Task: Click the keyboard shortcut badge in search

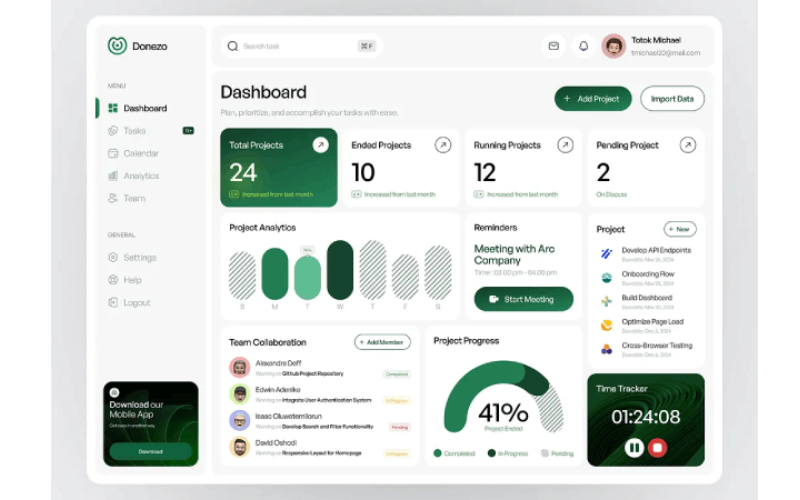Action: click(x=366, y=46)
